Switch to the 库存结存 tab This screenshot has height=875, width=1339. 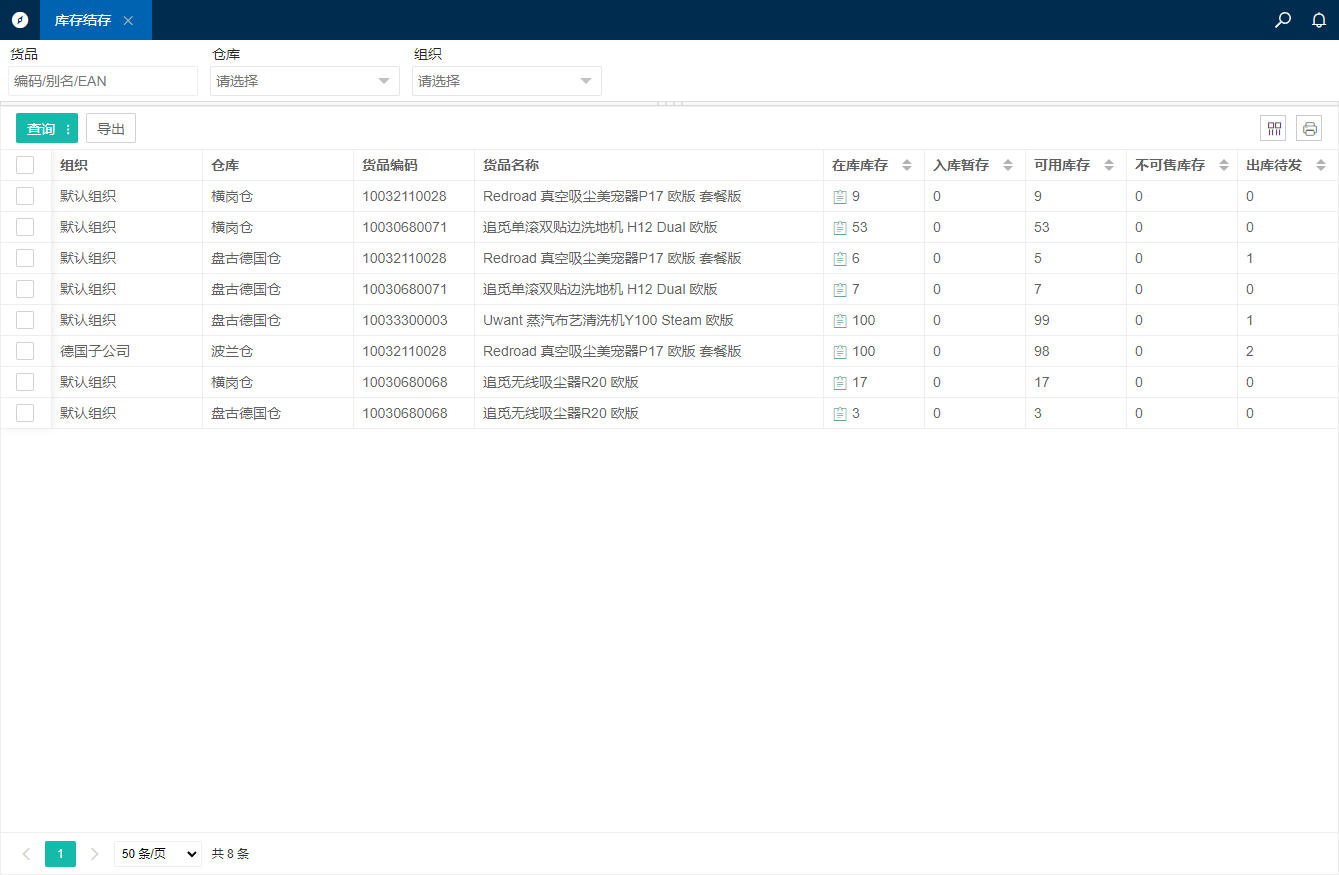[82, 21]
